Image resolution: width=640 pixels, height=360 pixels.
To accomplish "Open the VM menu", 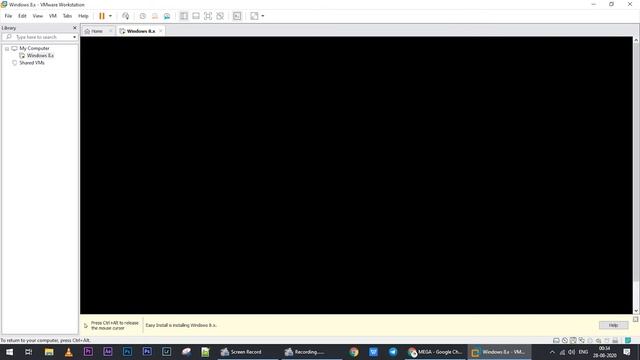I will 53,16.
